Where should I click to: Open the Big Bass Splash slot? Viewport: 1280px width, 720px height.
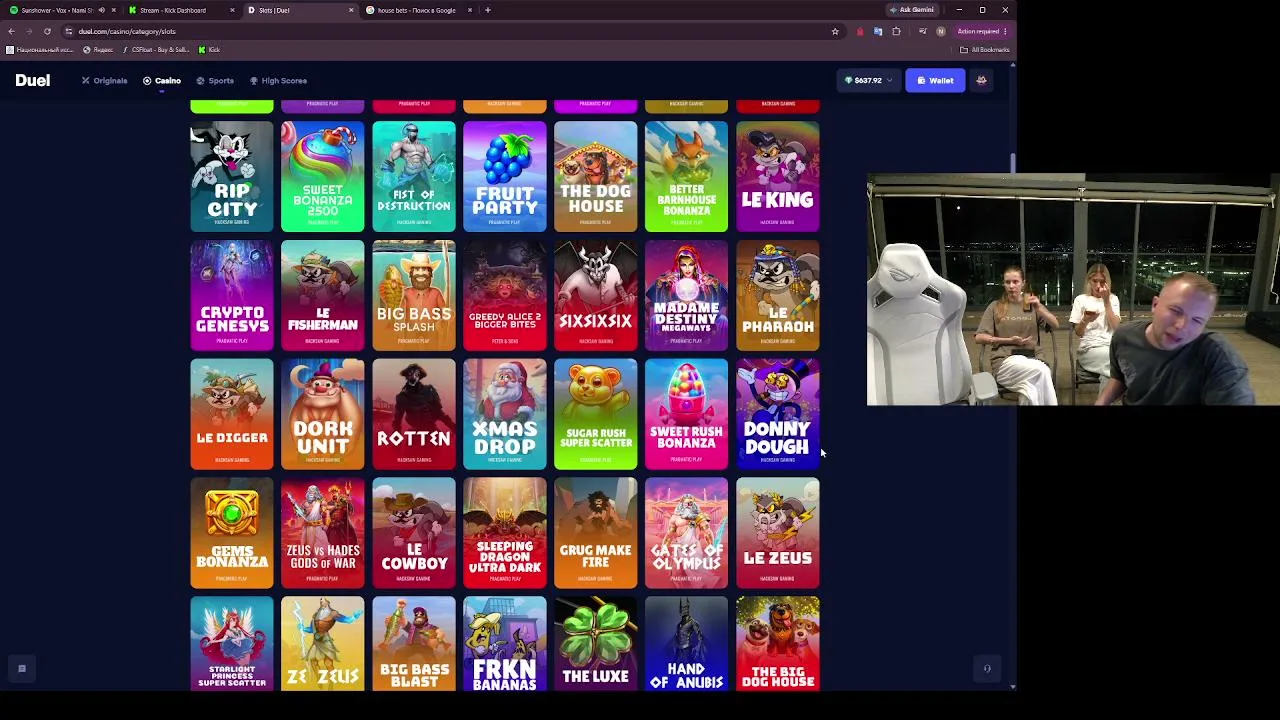click(414, 295)
